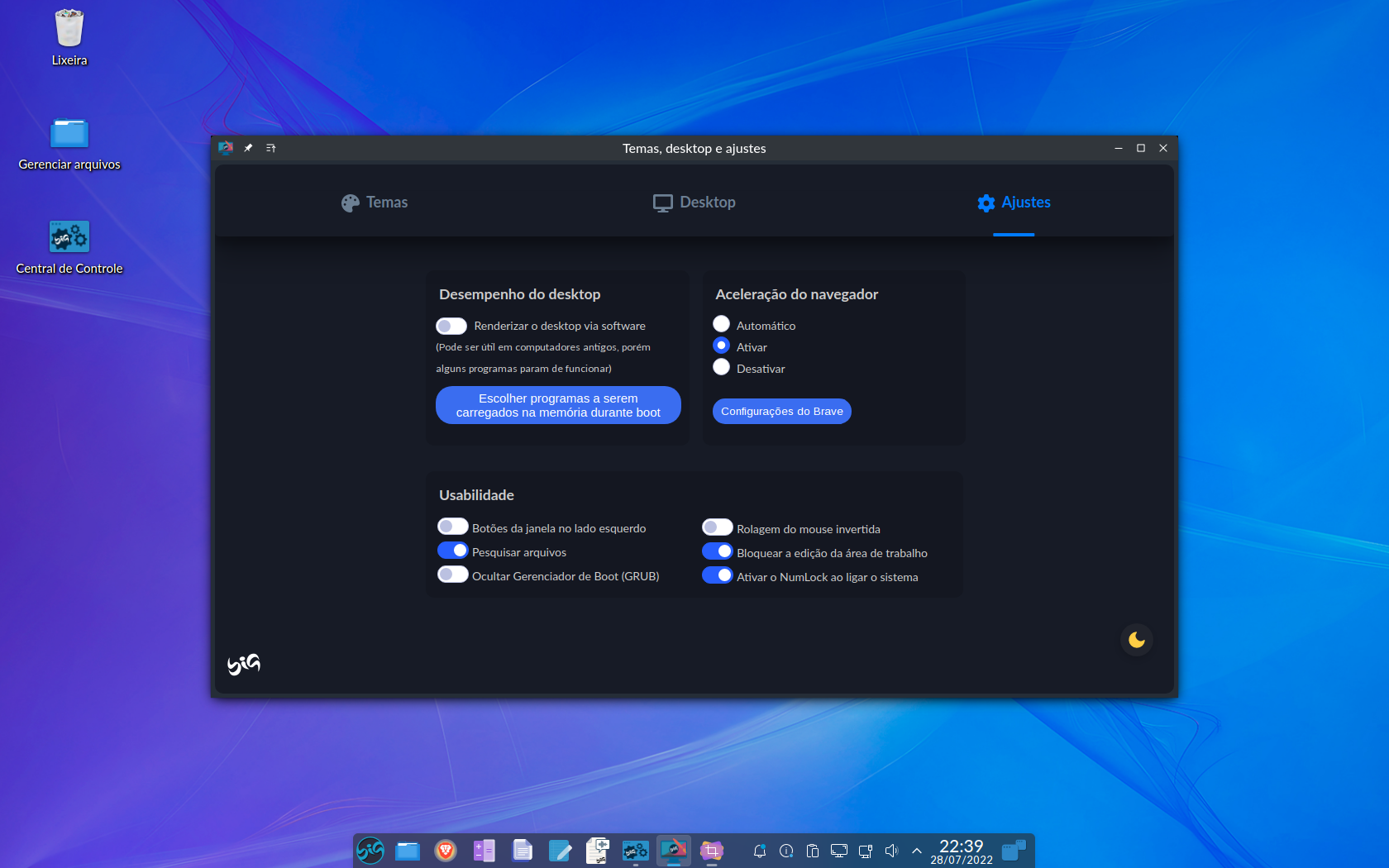This screenshot has height=868, width=1389.
Task: Click the BigLinux logo at the window's bottom left
Action: click(x=244, y=664)
